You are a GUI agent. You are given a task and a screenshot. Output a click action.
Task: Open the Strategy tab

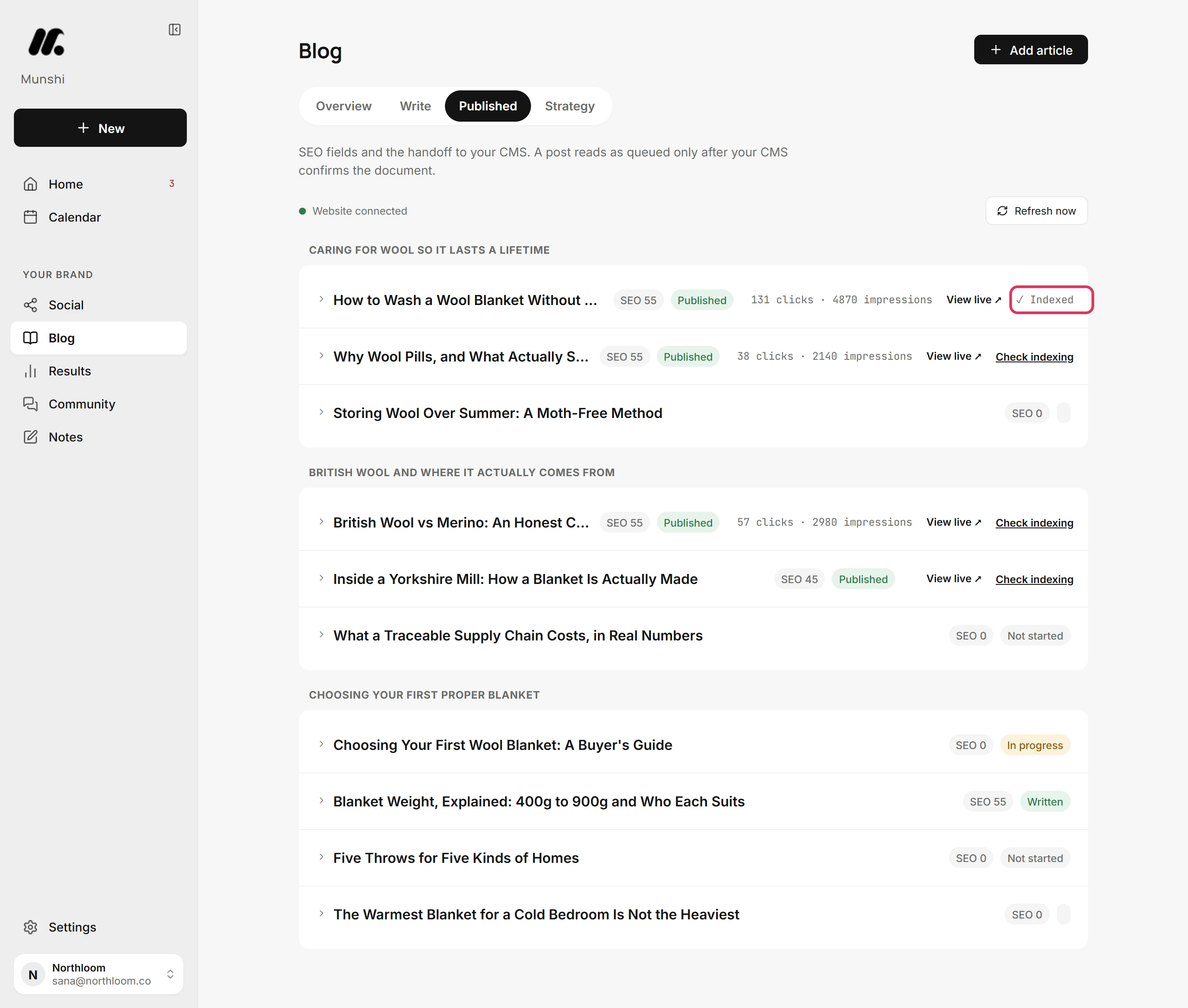[570, 106]
